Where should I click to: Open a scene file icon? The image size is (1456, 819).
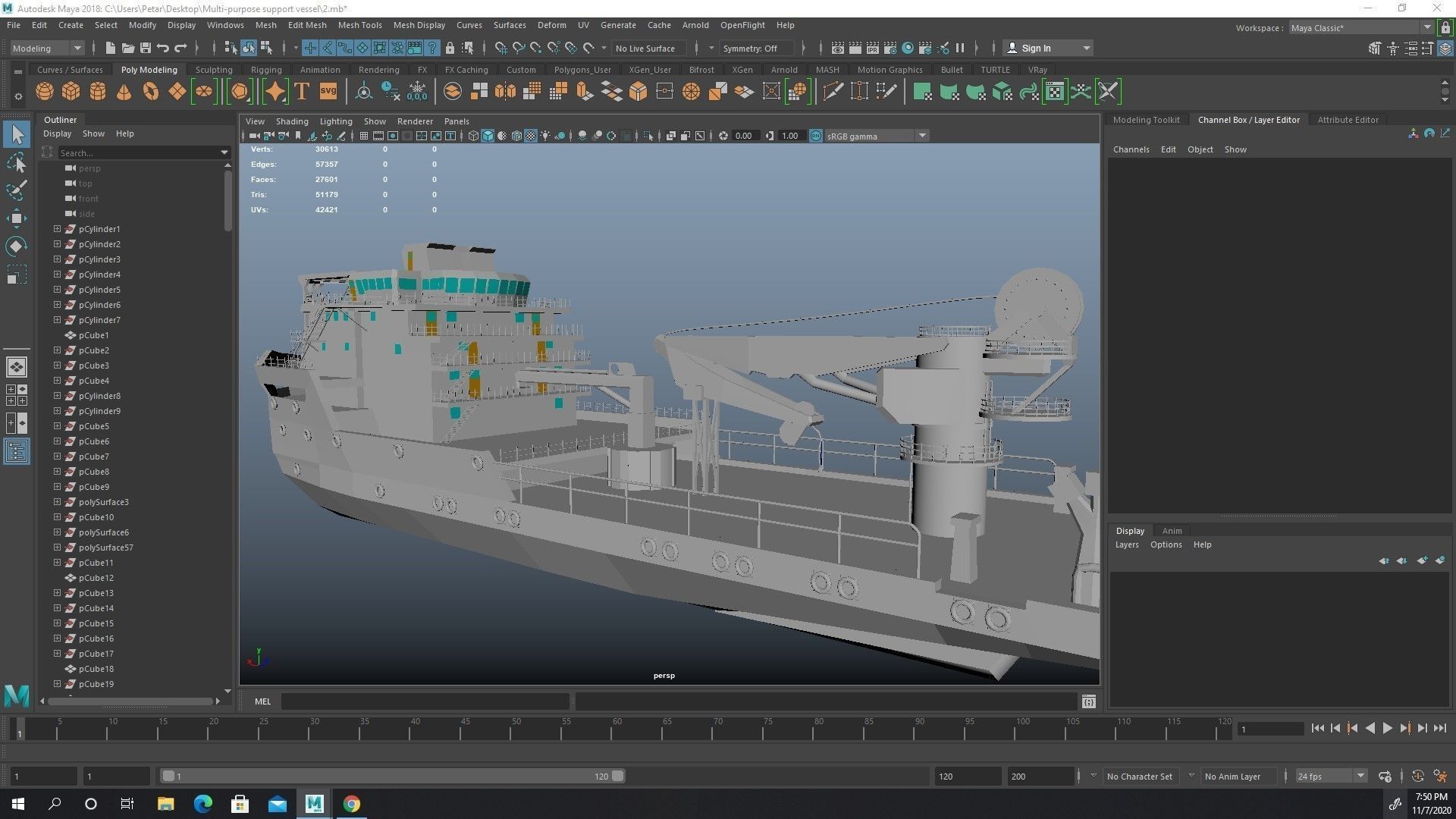point(128,48)
